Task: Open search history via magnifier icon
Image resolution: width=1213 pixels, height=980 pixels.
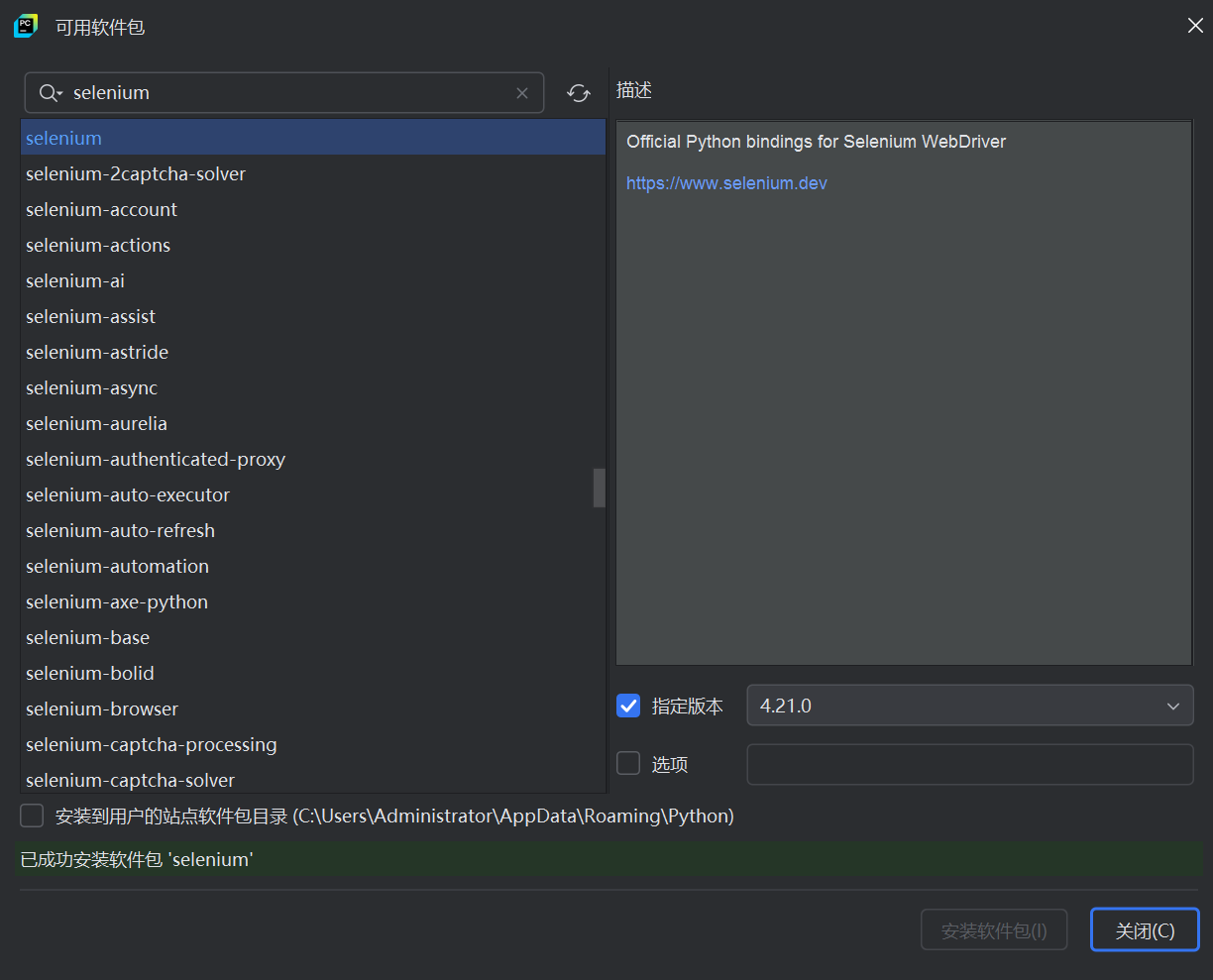Action: pyautogui.click(x=51, y=93)
